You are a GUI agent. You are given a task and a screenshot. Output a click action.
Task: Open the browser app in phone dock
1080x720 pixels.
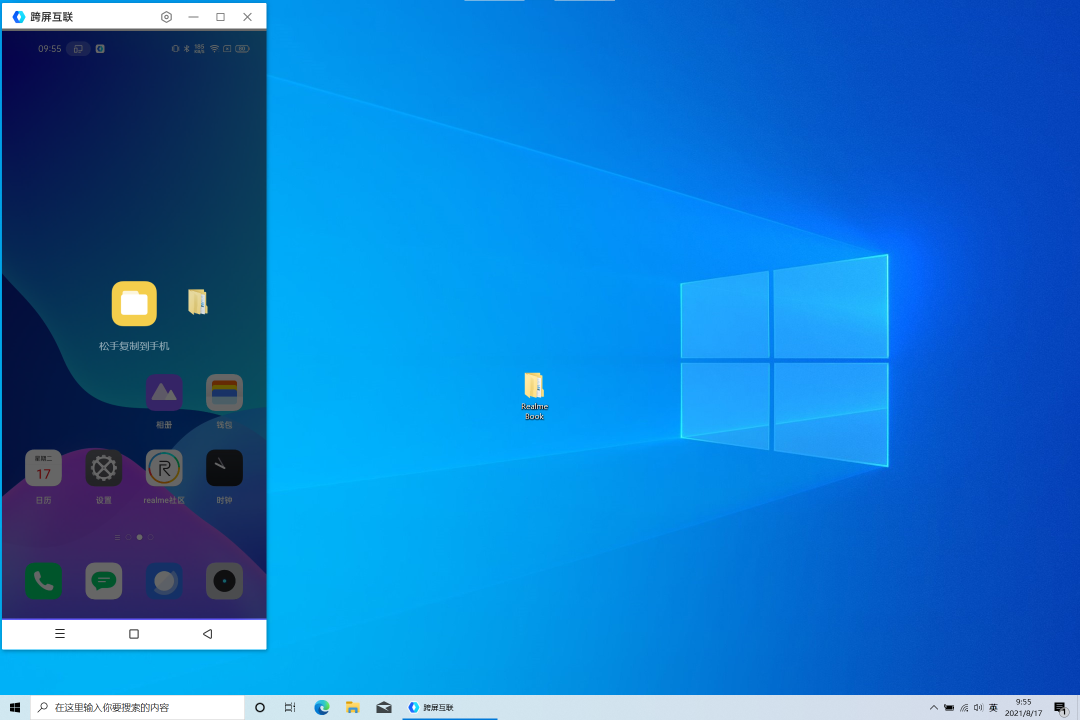[164, 581]
